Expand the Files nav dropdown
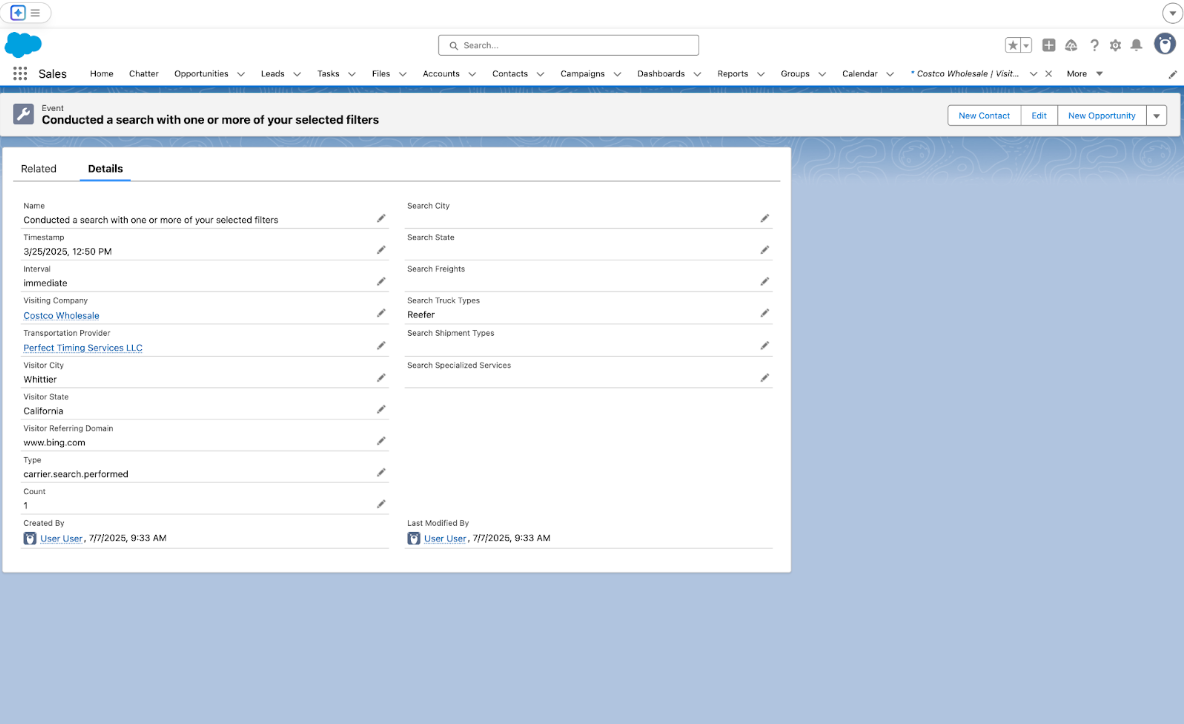 402,74
